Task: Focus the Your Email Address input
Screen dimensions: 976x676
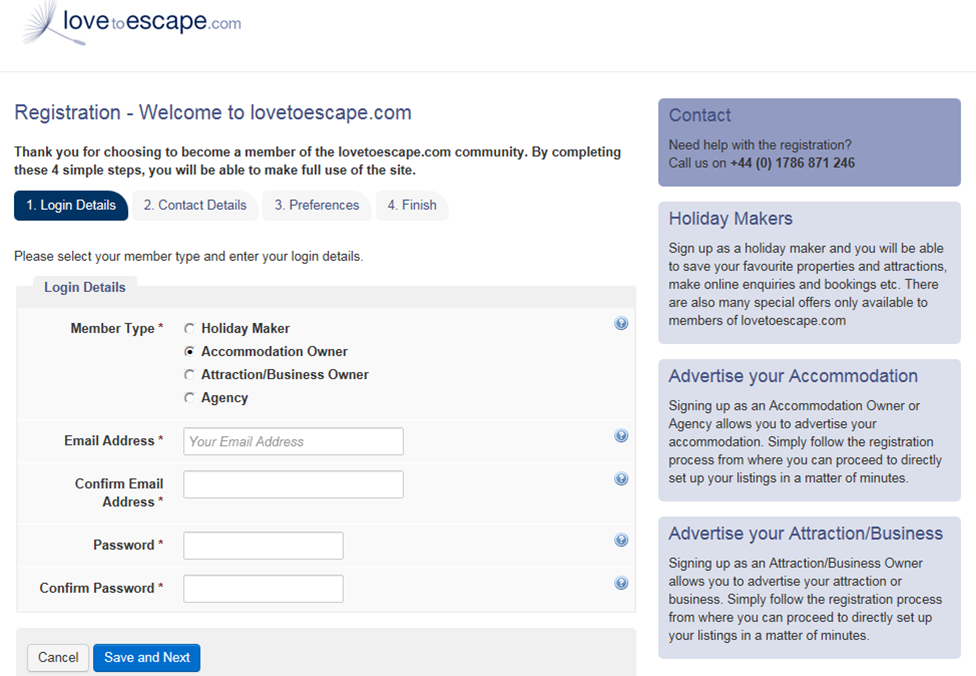Action: click(x=293, y=441)
